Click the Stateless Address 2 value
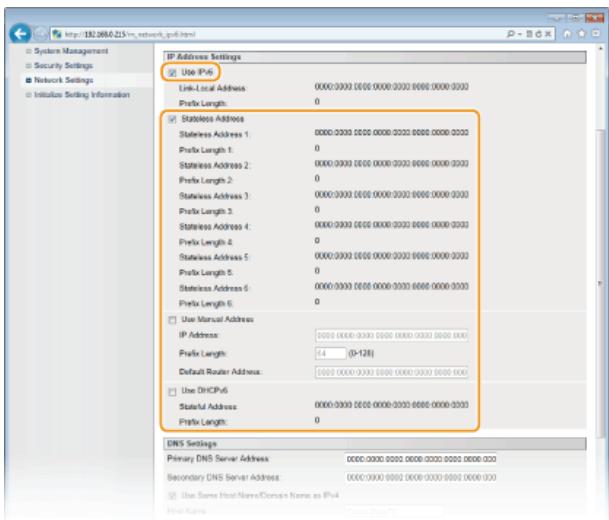 (392, 163)
